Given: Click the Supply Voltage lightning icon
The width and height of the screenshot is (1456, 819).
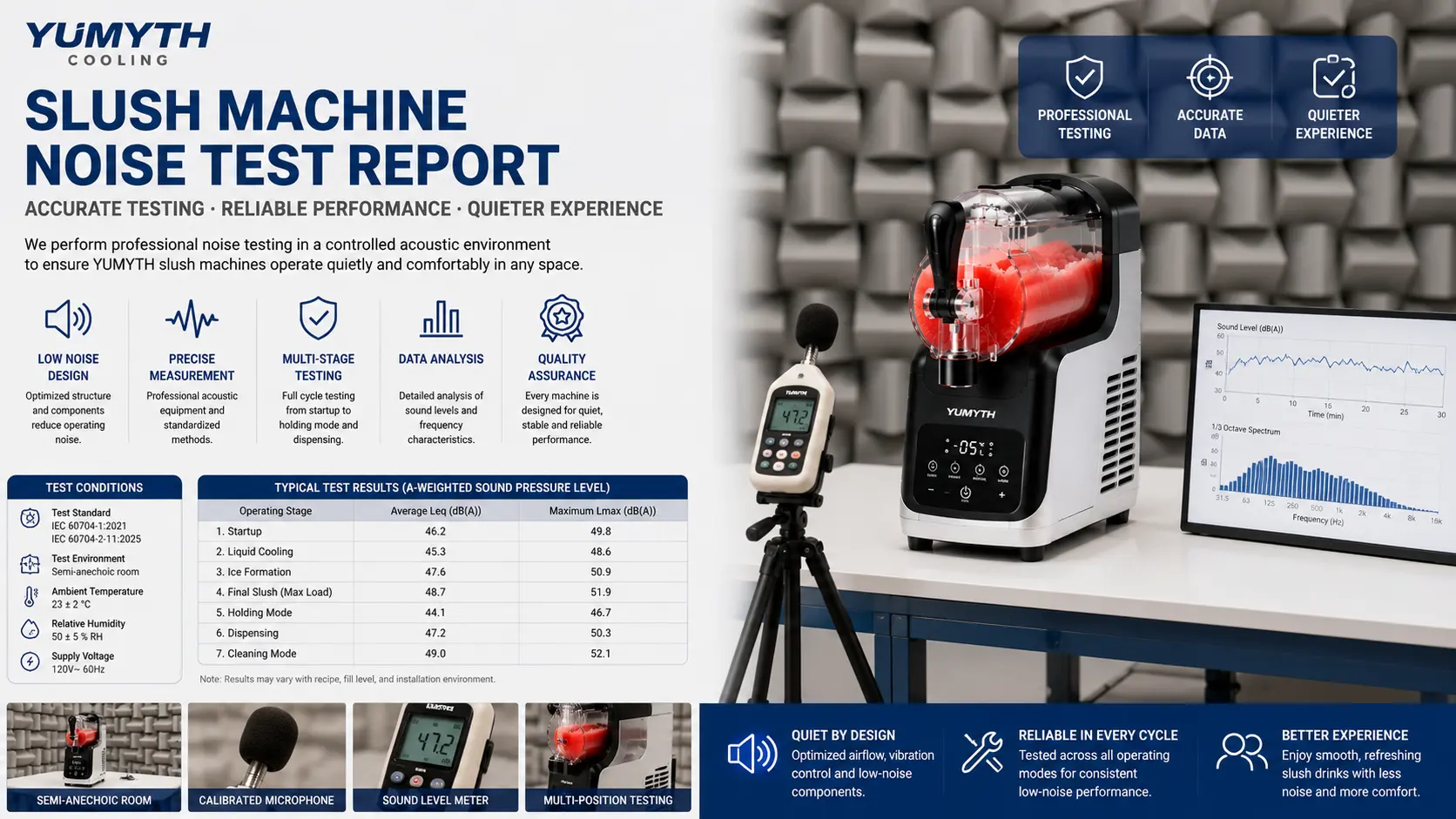Looking at the screenshot, I should click(30, 661).
